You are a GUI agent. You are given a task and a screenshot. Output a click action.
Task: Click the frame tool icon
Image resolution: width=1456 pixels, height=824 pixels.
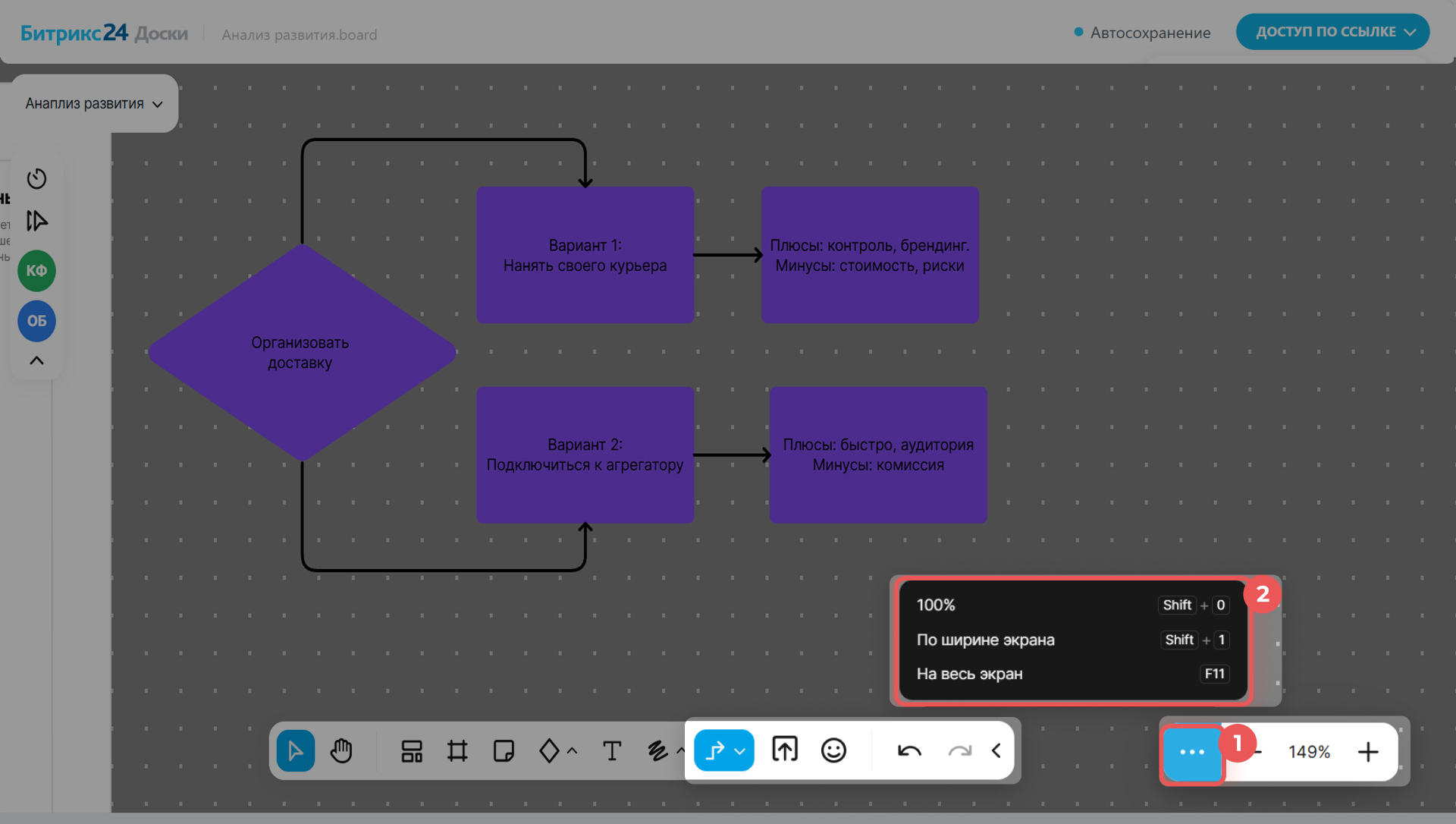point(457,751)
